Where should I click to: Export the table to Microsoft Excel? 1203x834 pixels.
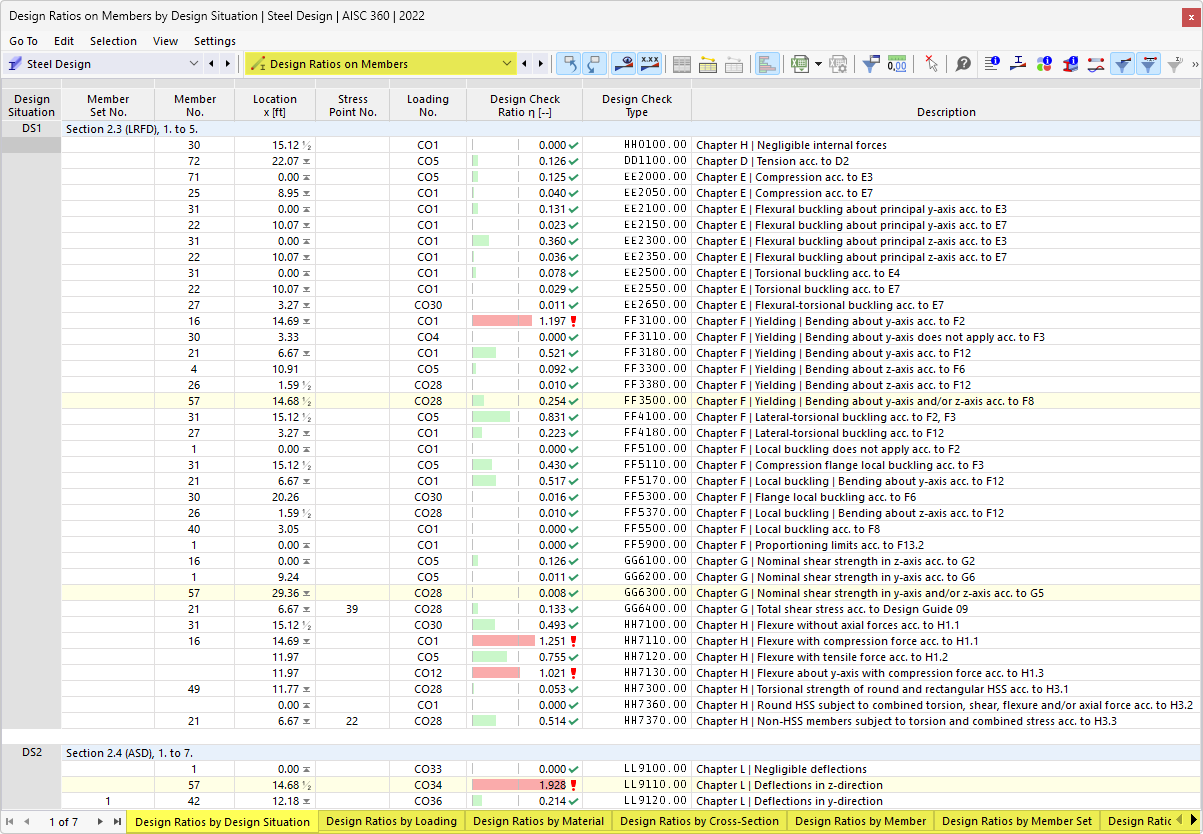[x=800, y=63]
